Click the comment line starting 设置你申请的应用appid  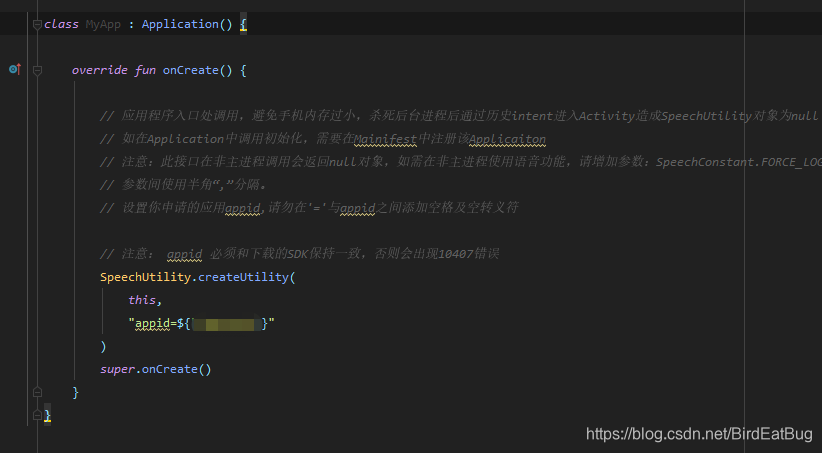tap(309, 208)
